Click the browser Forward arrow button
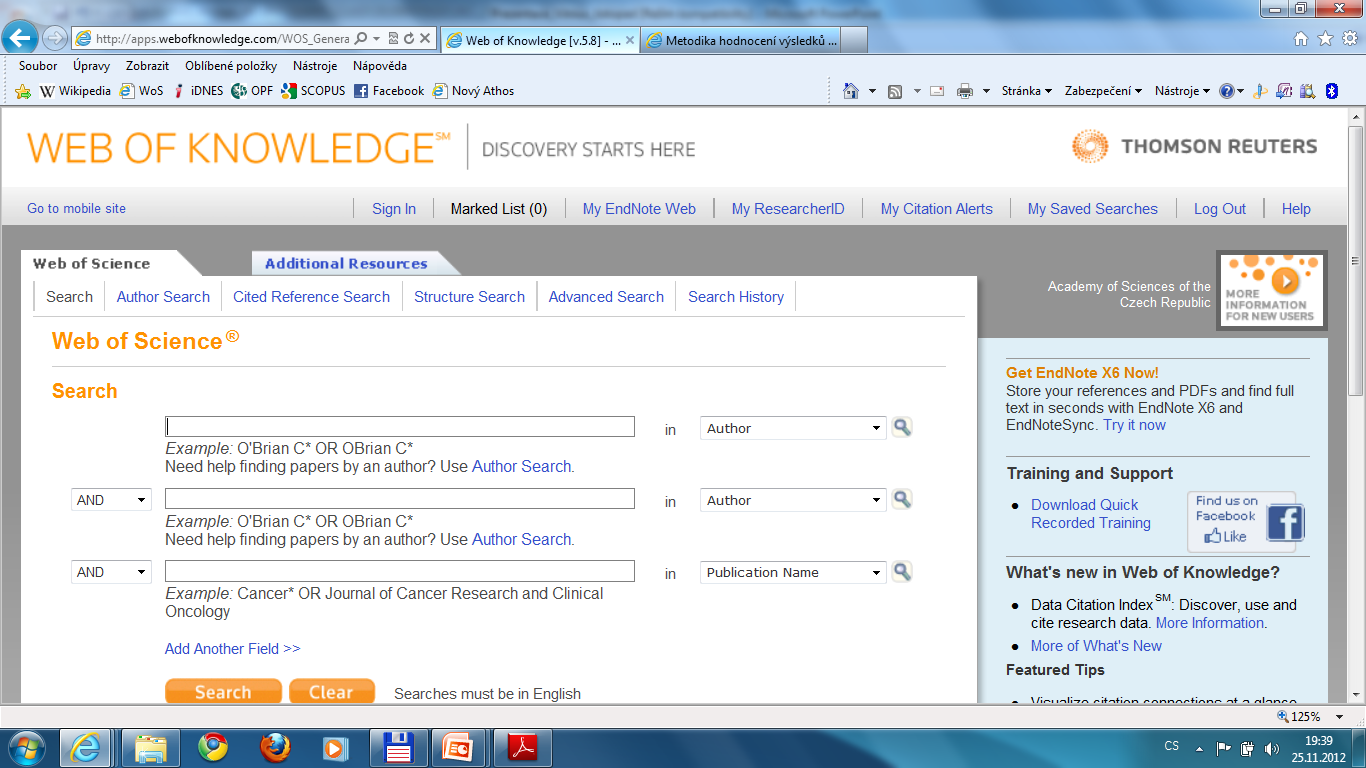 click(x=54, y=38)
